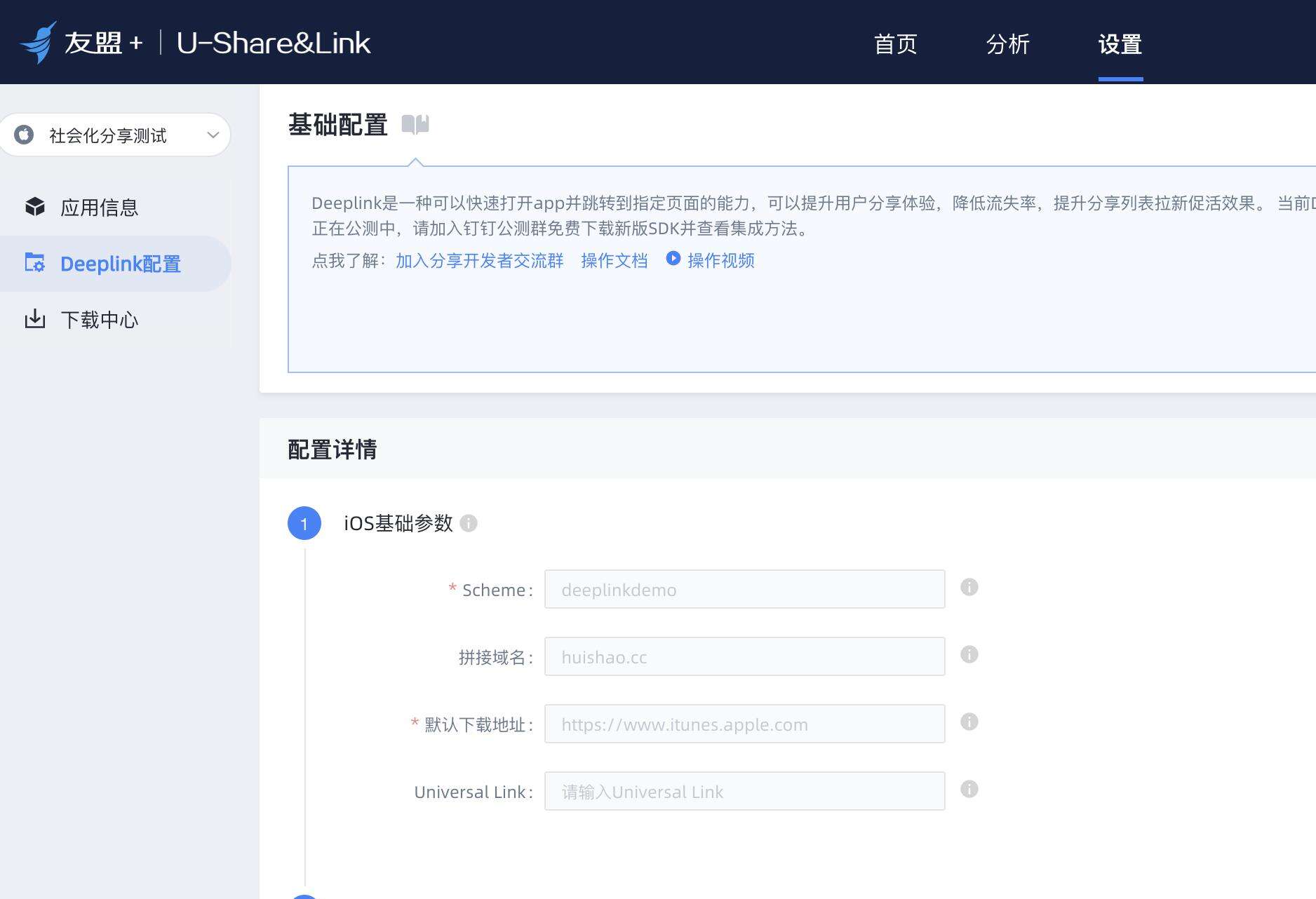Click the book icon next to 基础配置
This screenshot has height=899, width=1316.
[415, 125]
